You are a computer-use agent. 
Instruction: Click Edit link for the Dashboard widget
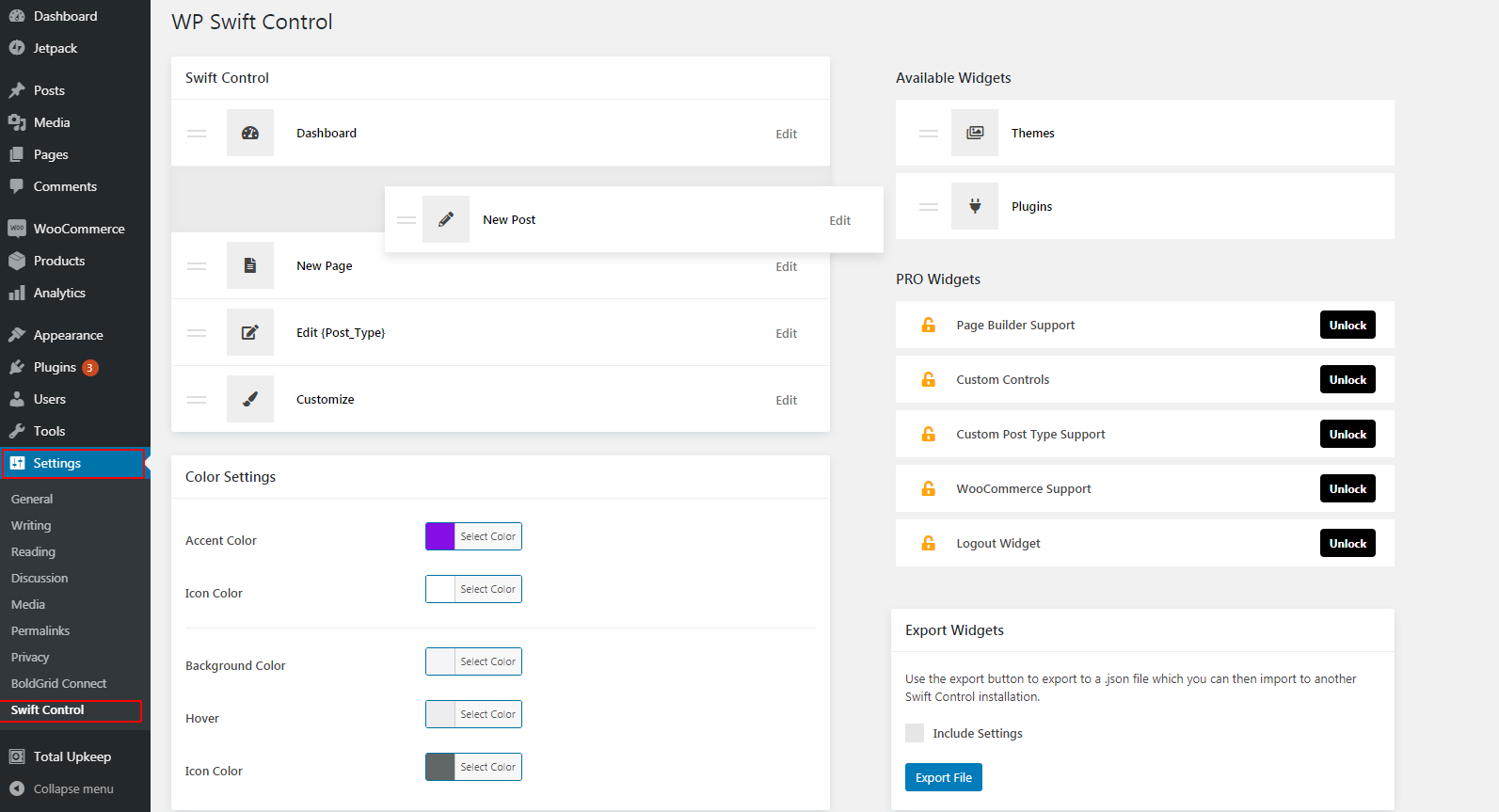786,134
